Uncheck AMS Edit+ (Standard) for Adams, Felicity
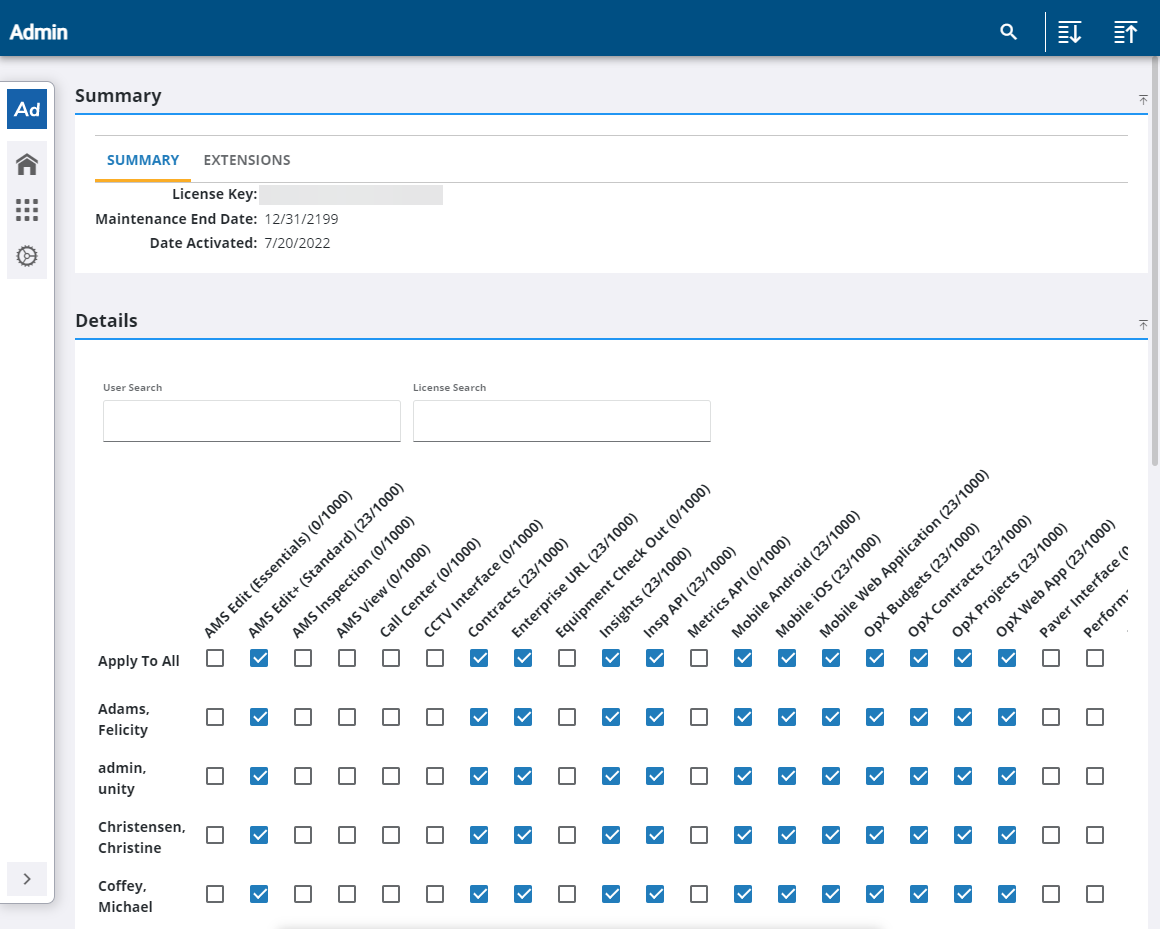The image size is (1160, 929). (x=259, y=717)
